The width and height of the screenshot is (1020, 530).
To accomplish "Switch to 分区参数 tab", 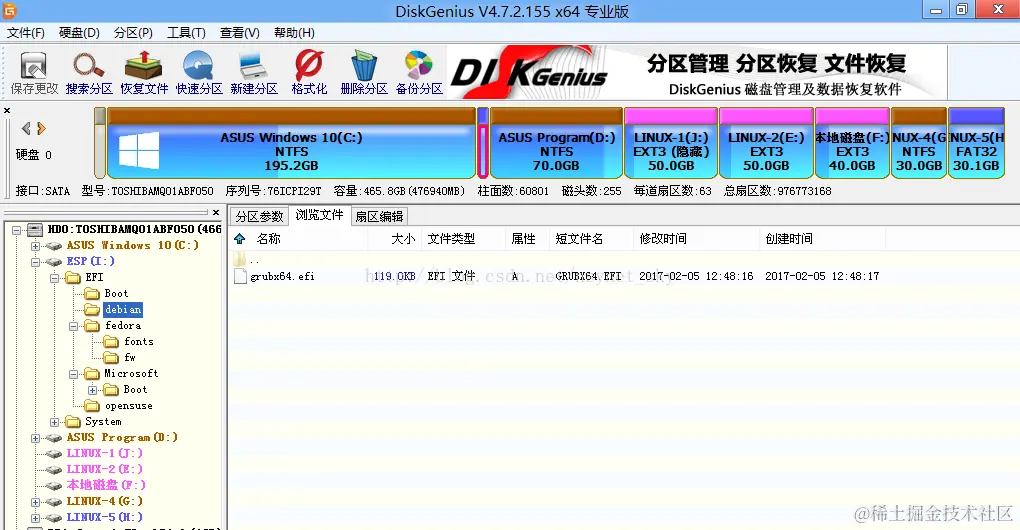I will [x=259, y=217].
